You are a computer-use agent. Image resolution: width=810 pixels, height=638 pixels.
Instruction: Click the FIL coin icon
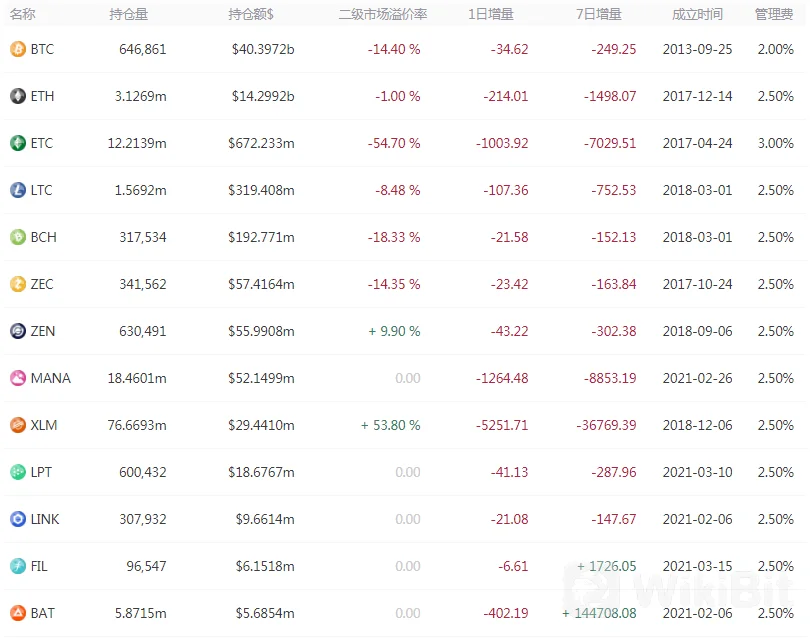click(x=18, y=566)
